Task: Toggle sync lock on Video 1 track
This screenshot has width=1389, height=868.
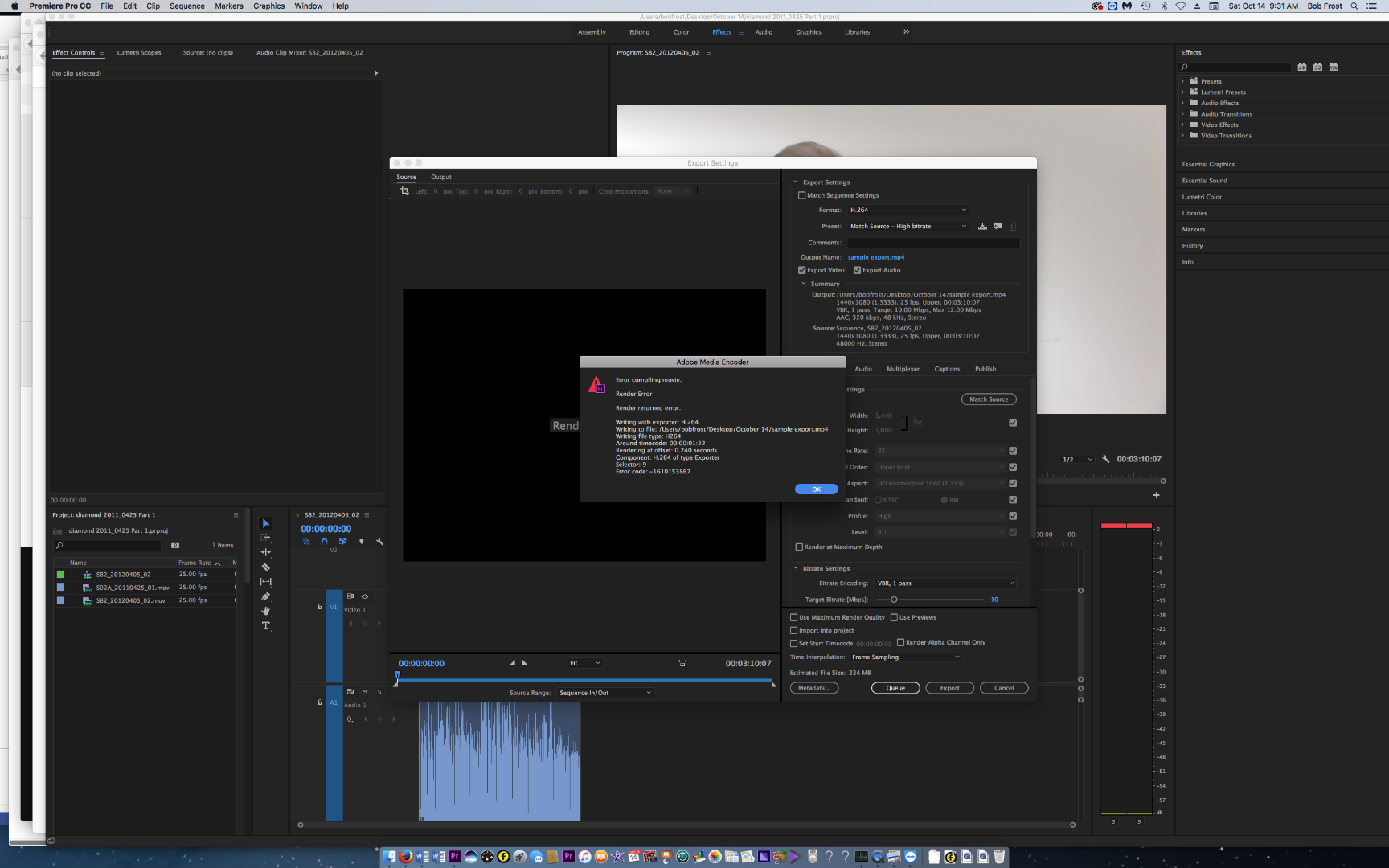Action: [350, 596]
